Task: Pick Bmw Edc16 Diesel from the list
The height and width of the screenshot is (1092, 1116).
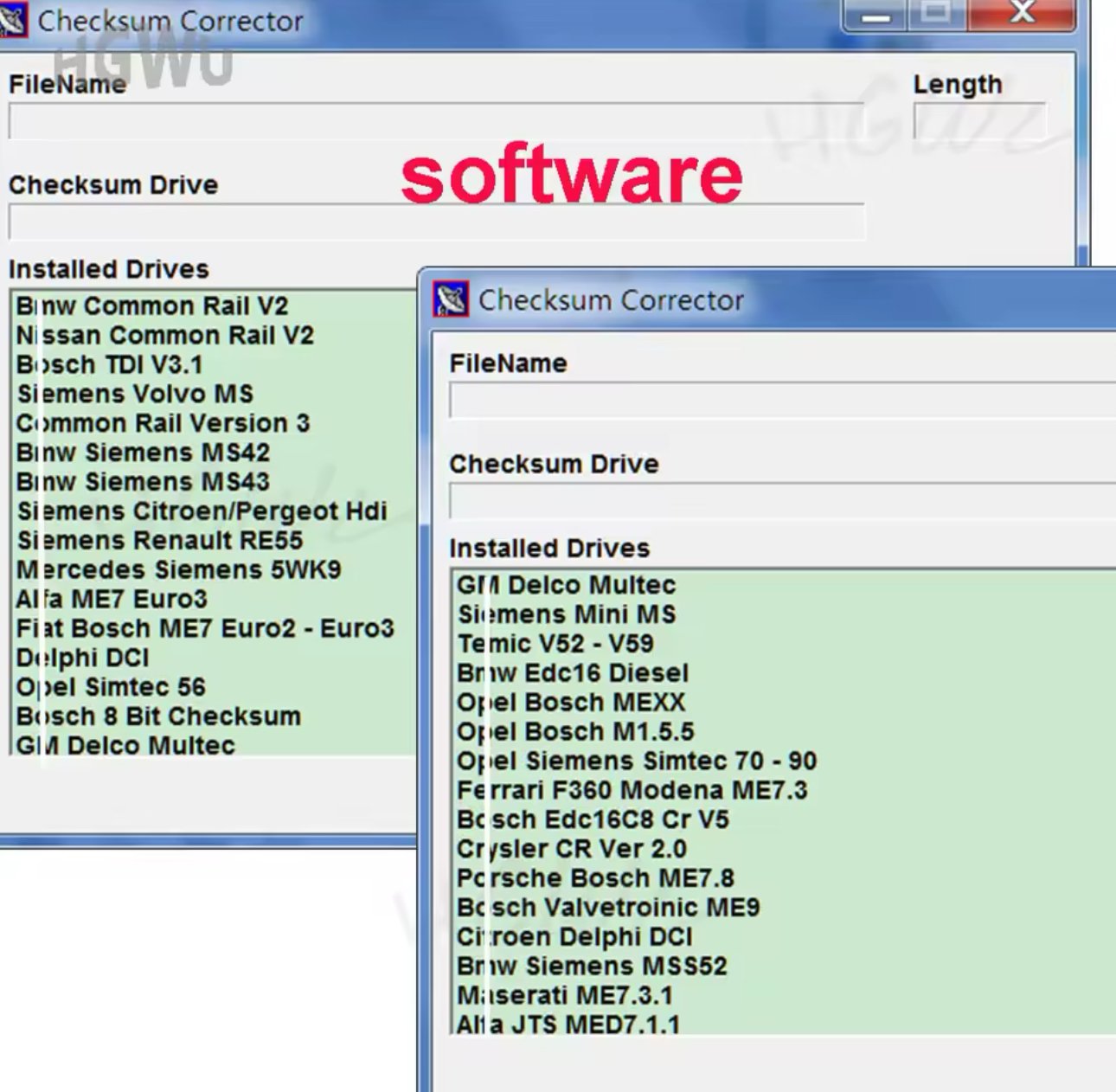Action: 573,673
